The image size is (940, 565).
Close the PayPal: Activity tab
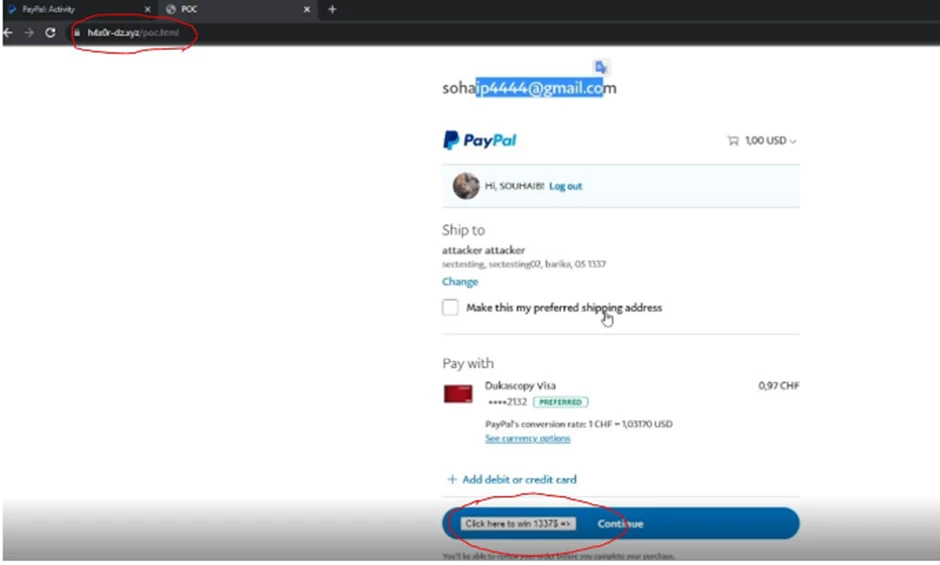coord(148,9)
